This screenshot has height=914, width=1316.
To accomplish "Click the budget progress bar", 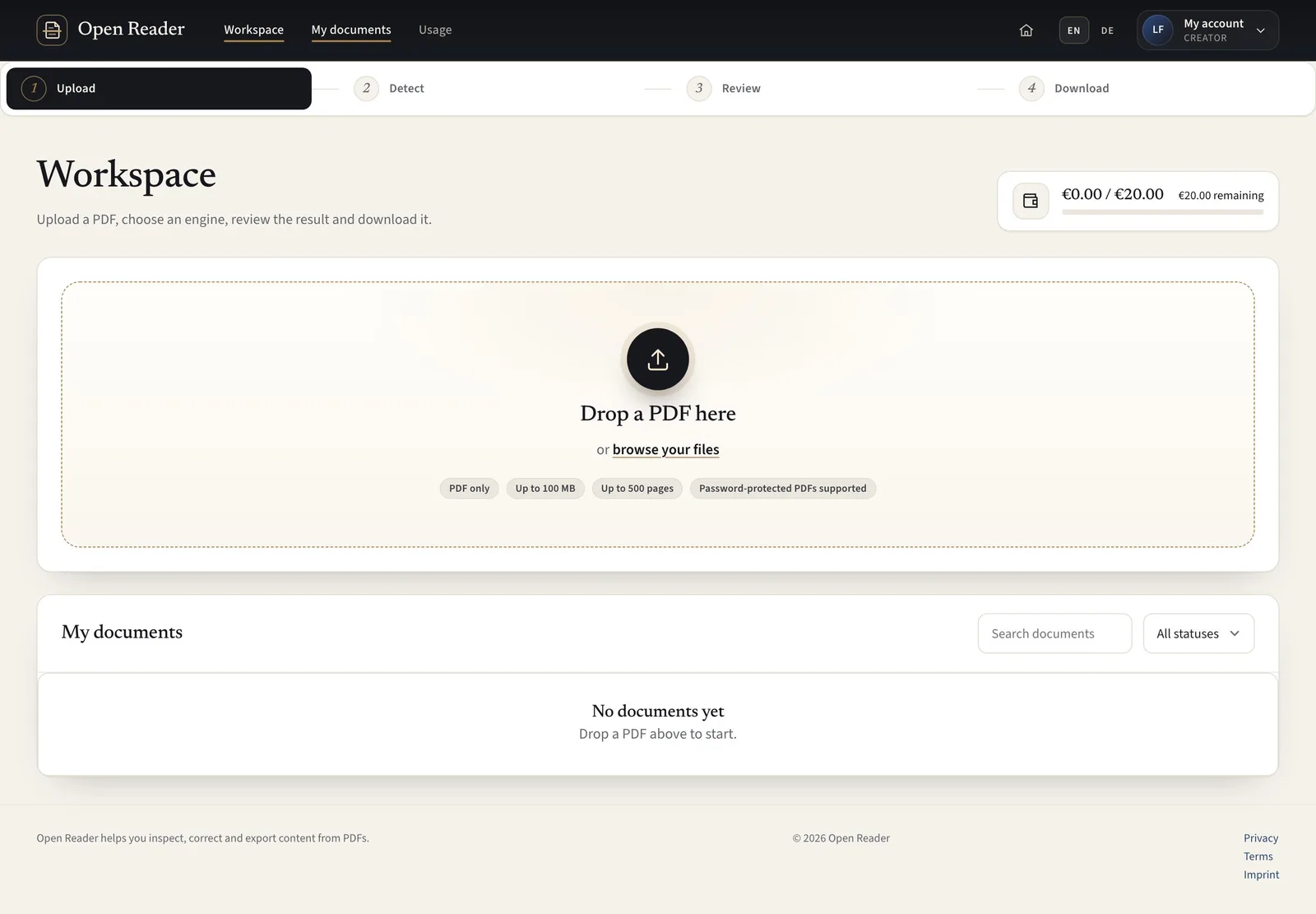I will tap(1162, 212).
